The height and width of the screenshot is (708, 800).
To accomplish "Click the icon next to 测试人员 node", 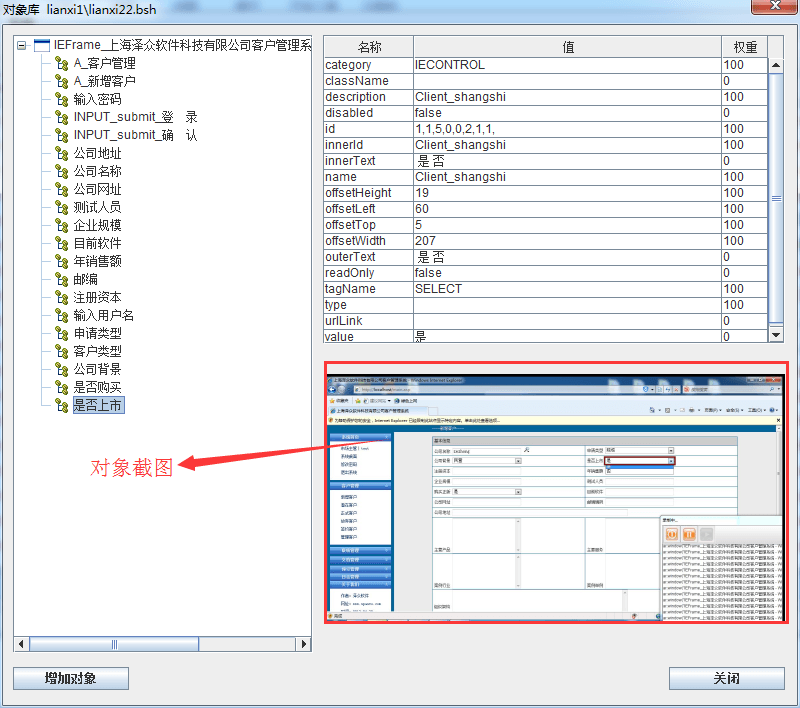I will (x=62, y=208).
